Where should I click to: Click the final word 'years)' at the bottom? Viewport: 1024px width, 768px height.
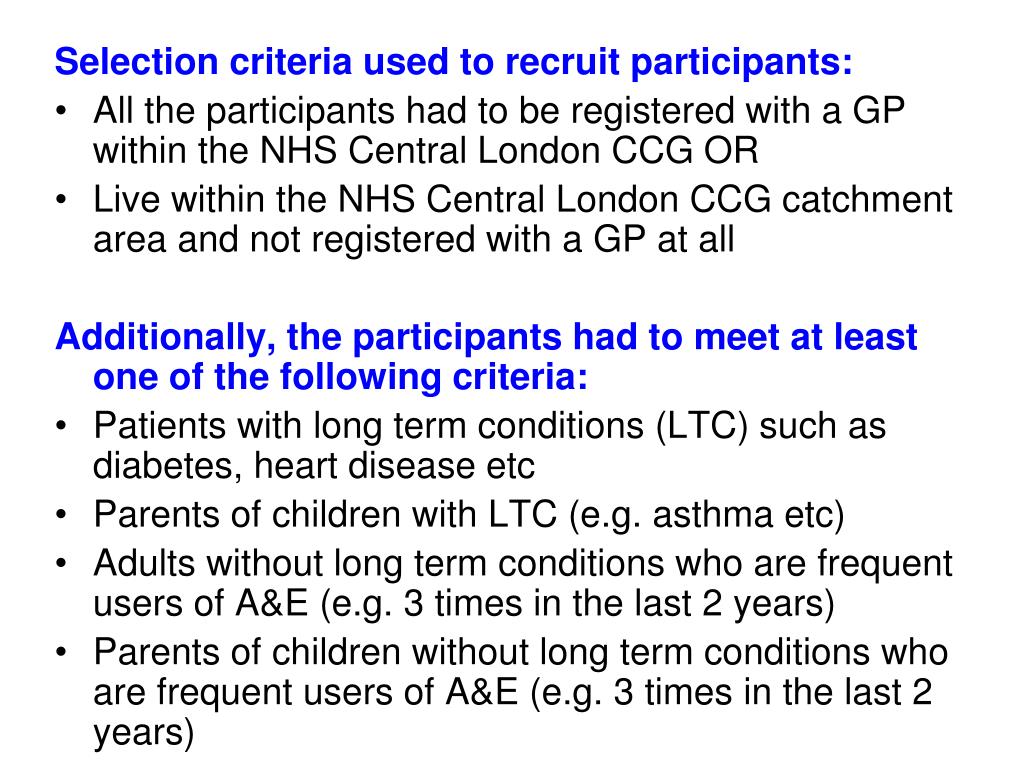pyautogui.click(x=144, y=733)
